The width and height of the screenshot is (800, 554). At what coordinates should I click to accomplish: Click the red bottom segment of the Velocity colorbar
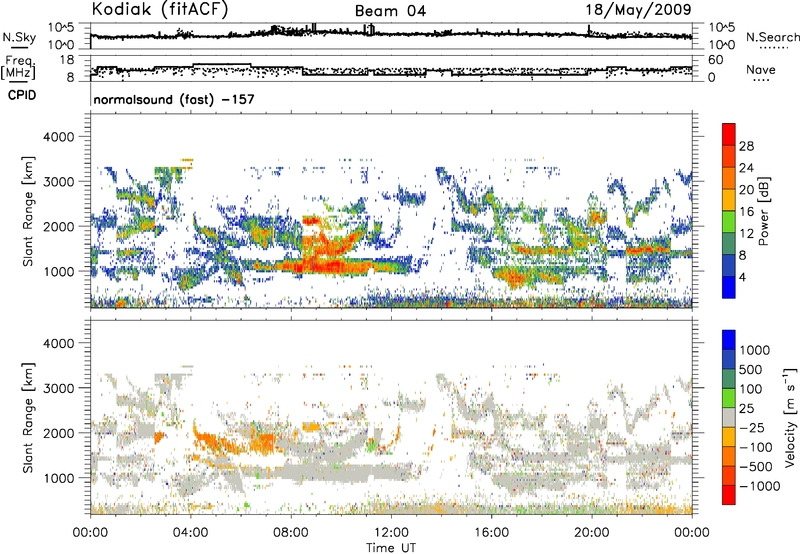(x=729, y=495)
